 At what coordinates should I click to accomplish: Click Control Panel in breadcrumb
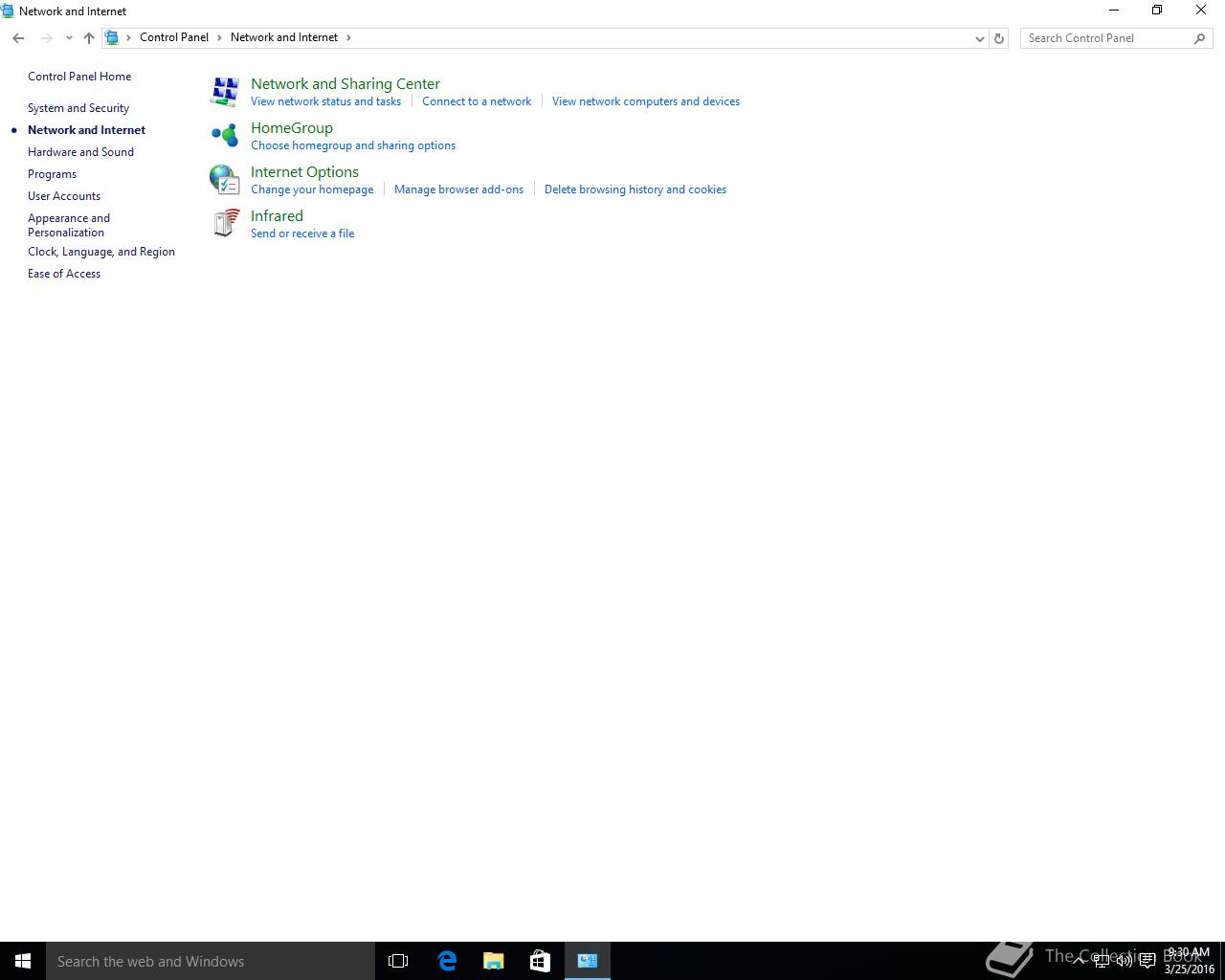pos(174,37)
